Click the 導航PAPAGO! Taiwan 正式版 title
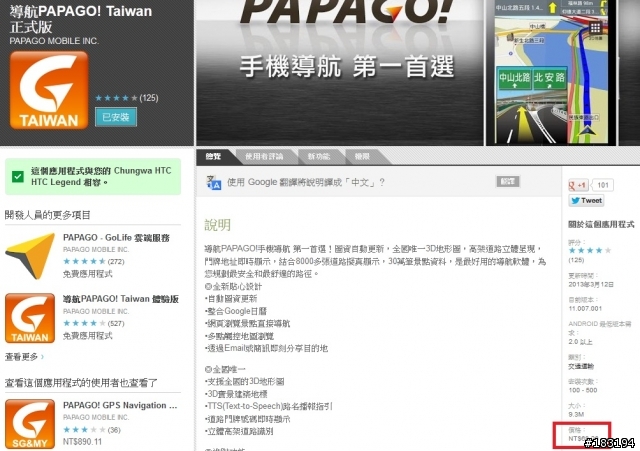640x451 pixels. (x=80, y=19)
